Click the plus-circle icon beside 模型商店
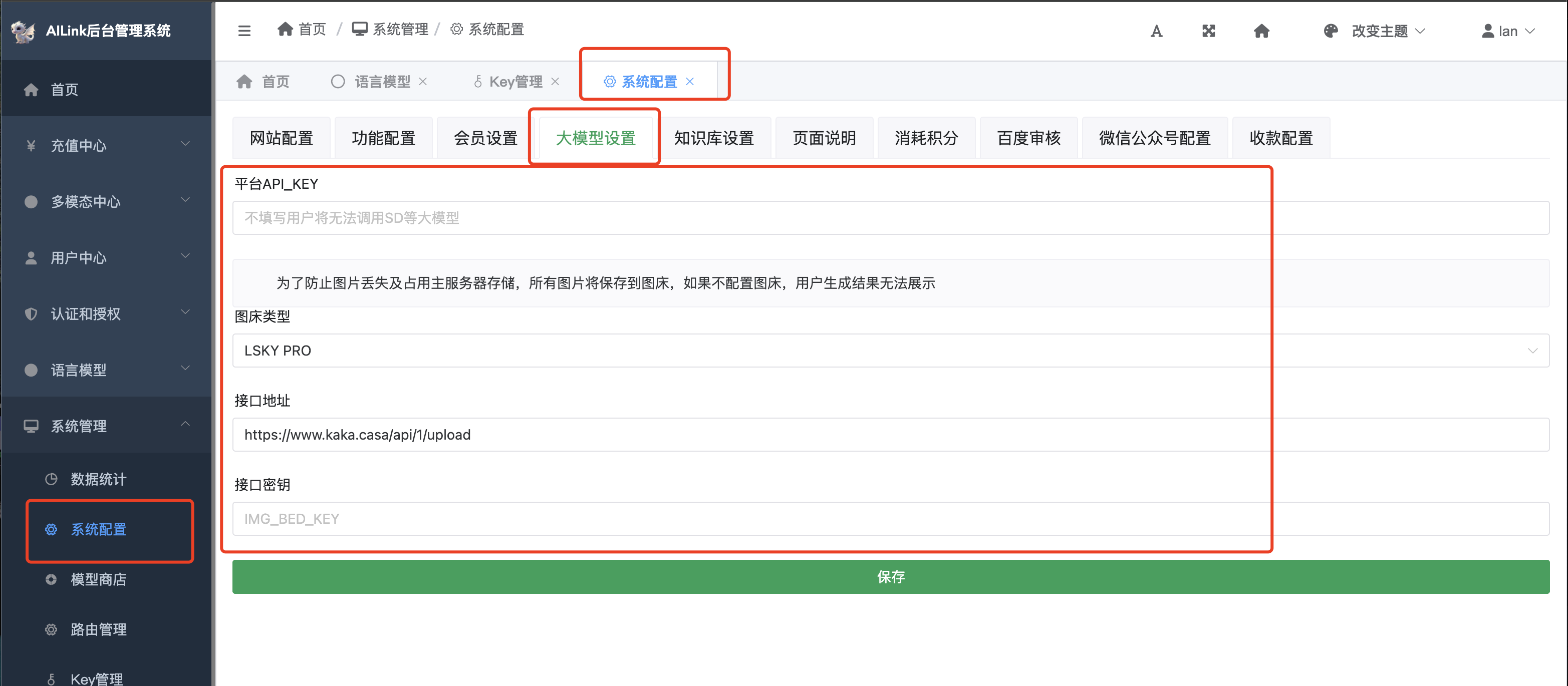Viewport: 1568px width, 686px height. point(51,579)
